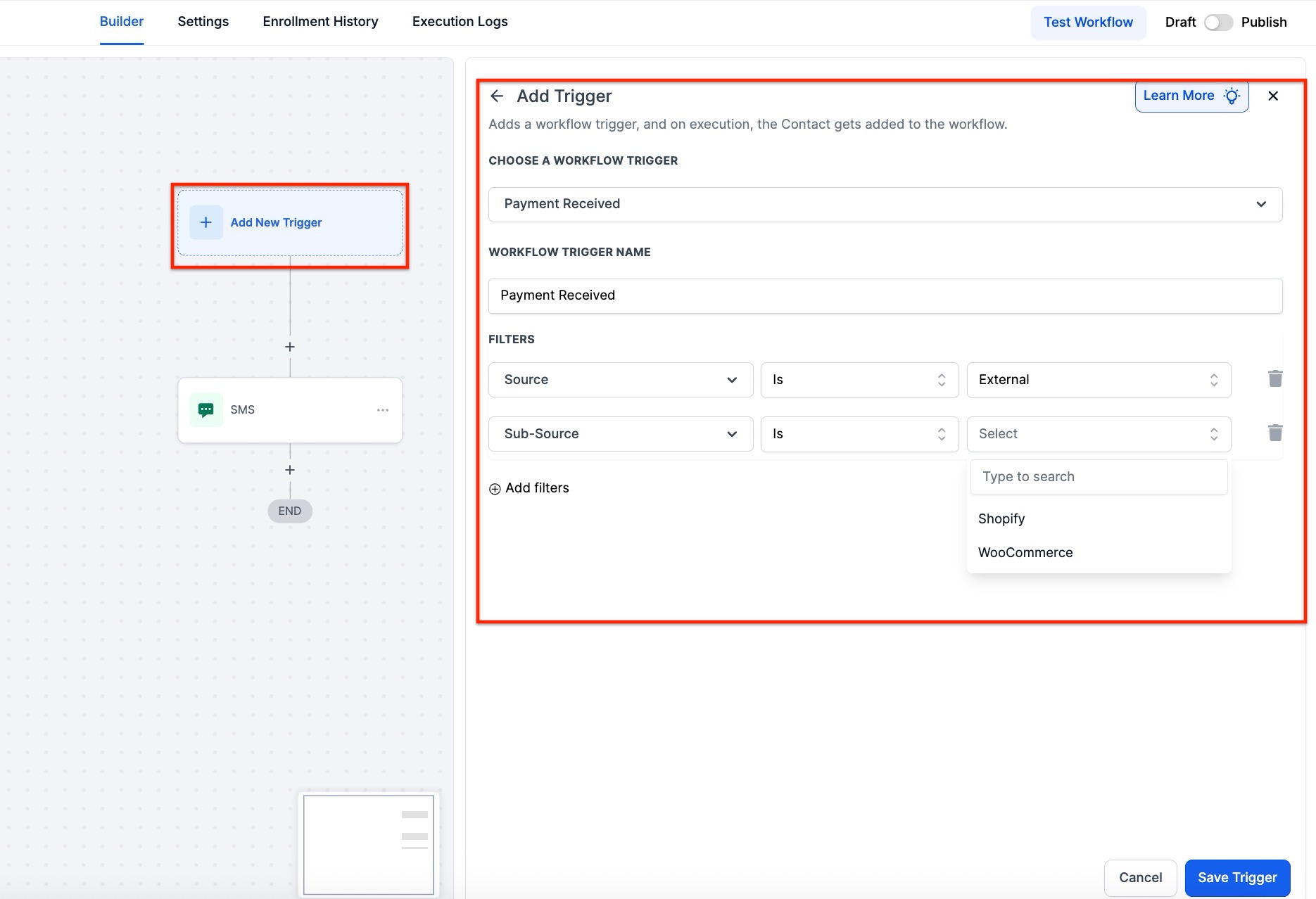The height and width of the screenshot is (899, 1316).
Task: Click the back arrow beside Add Trigger
Action: [497, 96]
